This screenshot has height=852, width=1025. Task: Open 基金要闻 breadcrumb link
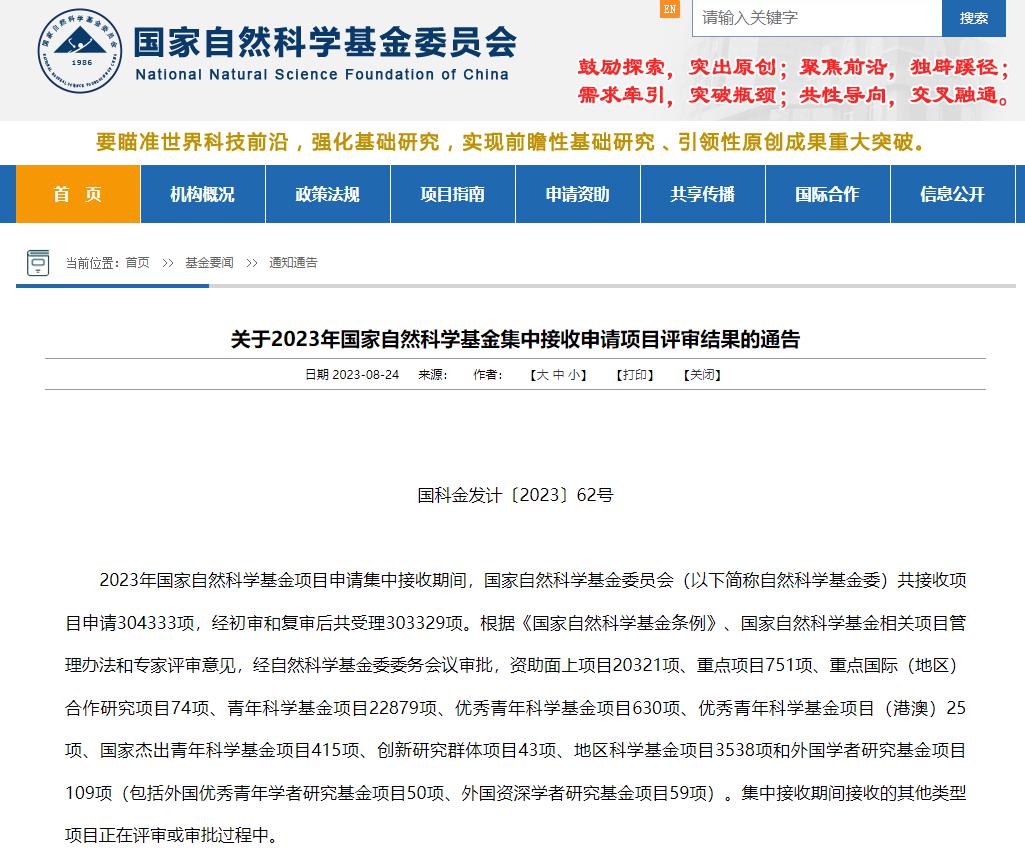click(x=209, y=263)
